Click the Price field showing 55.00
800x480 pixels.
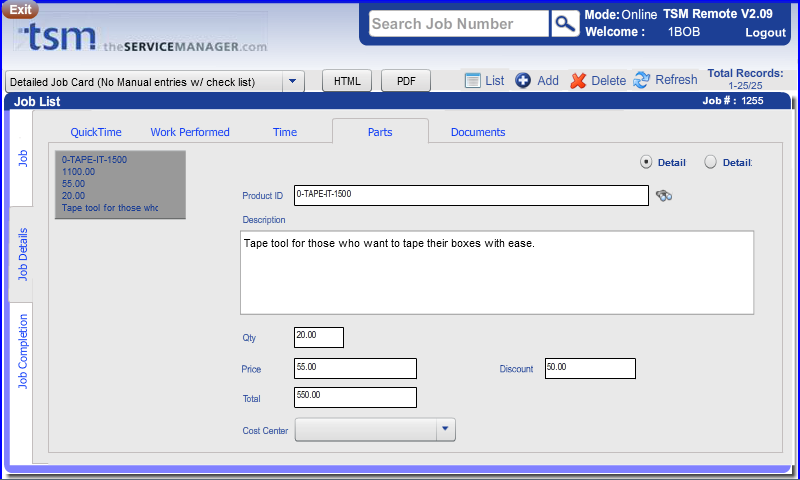[356, 368]
